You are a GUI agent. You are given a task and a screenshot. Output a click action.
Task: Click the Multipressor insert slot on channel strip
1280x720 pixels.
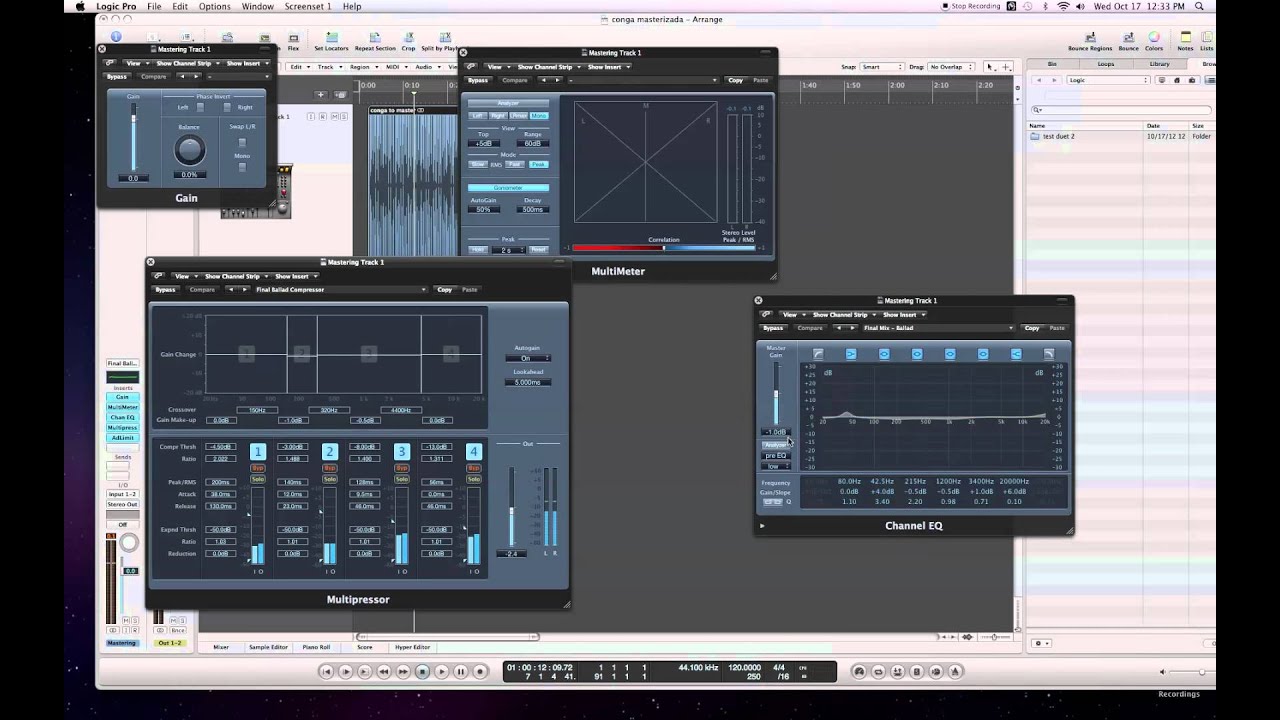coord(123,427)
